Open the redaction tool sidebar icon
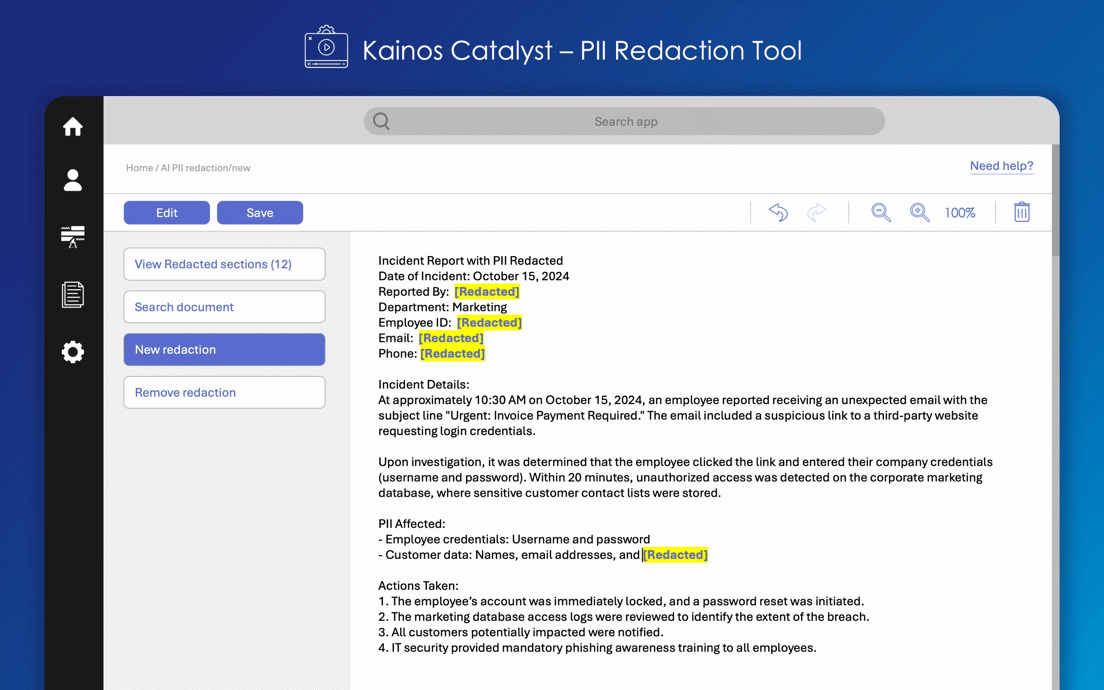1104x690 pixels. 73,237
